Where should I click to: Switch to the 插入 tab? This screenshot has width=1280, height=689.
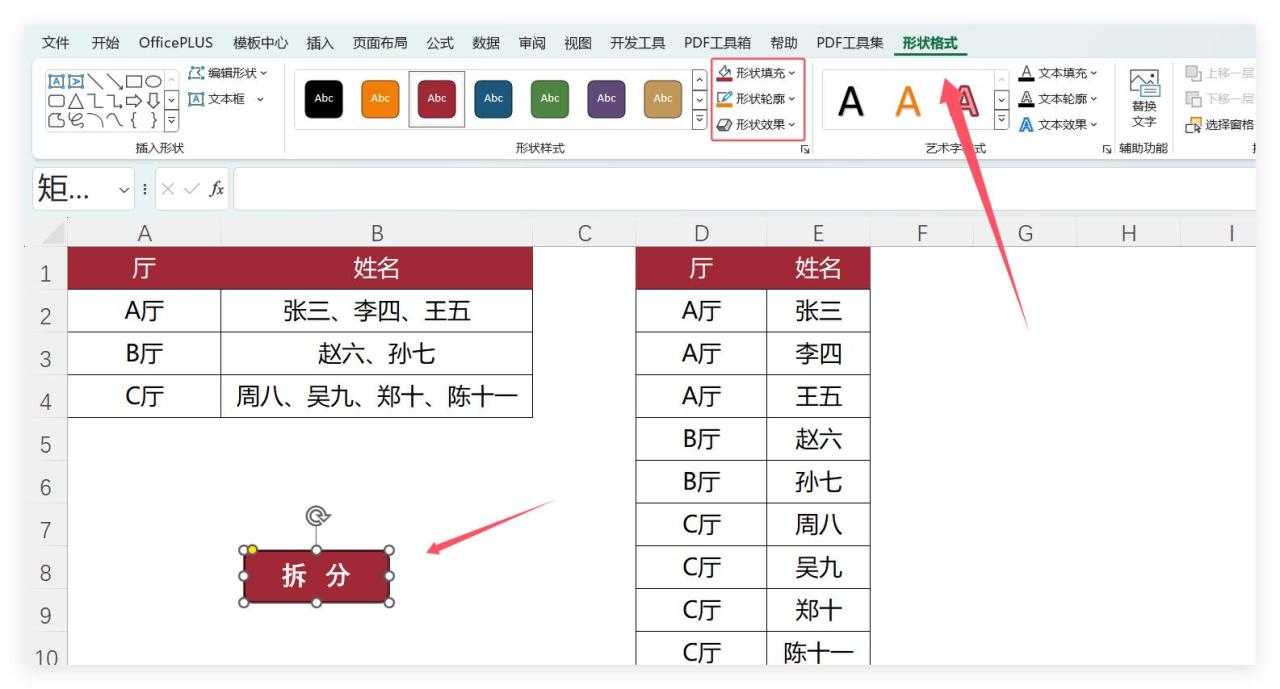[x=320, y=43]
